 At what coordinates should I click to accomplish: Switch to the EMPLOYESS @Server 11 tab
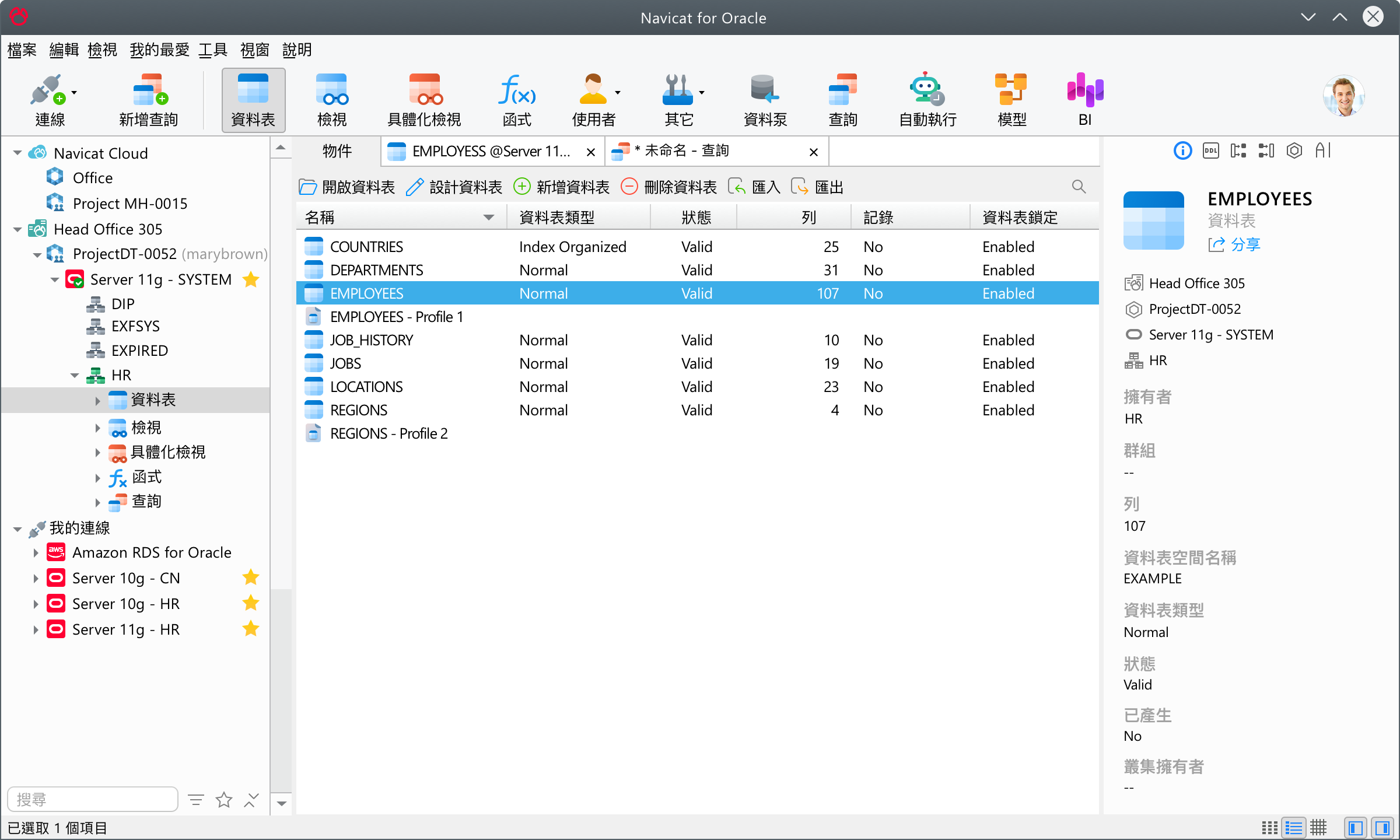tap(493, 152)
